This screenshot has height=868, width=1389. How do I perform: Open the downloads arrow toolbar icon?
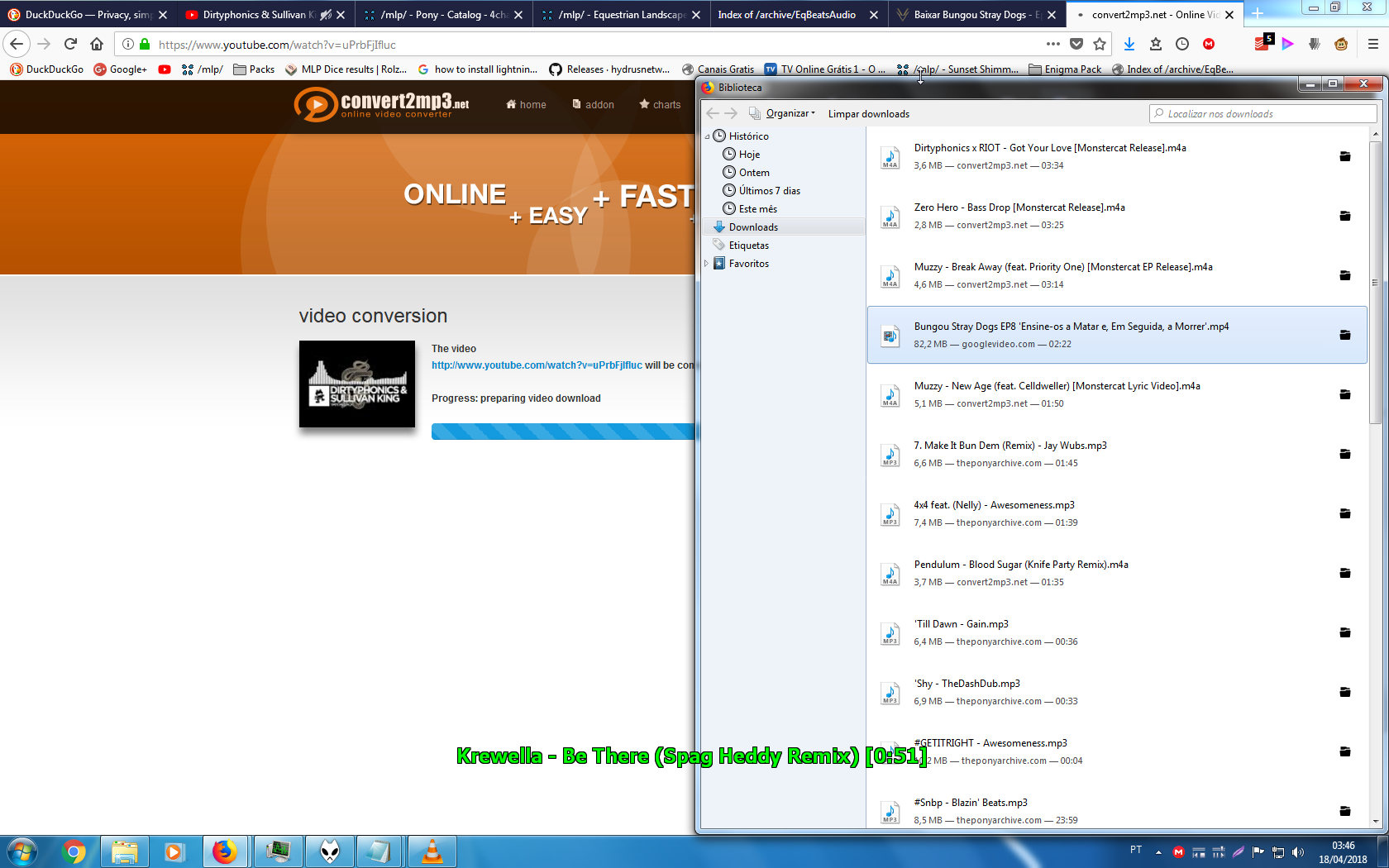point(1129,44)
